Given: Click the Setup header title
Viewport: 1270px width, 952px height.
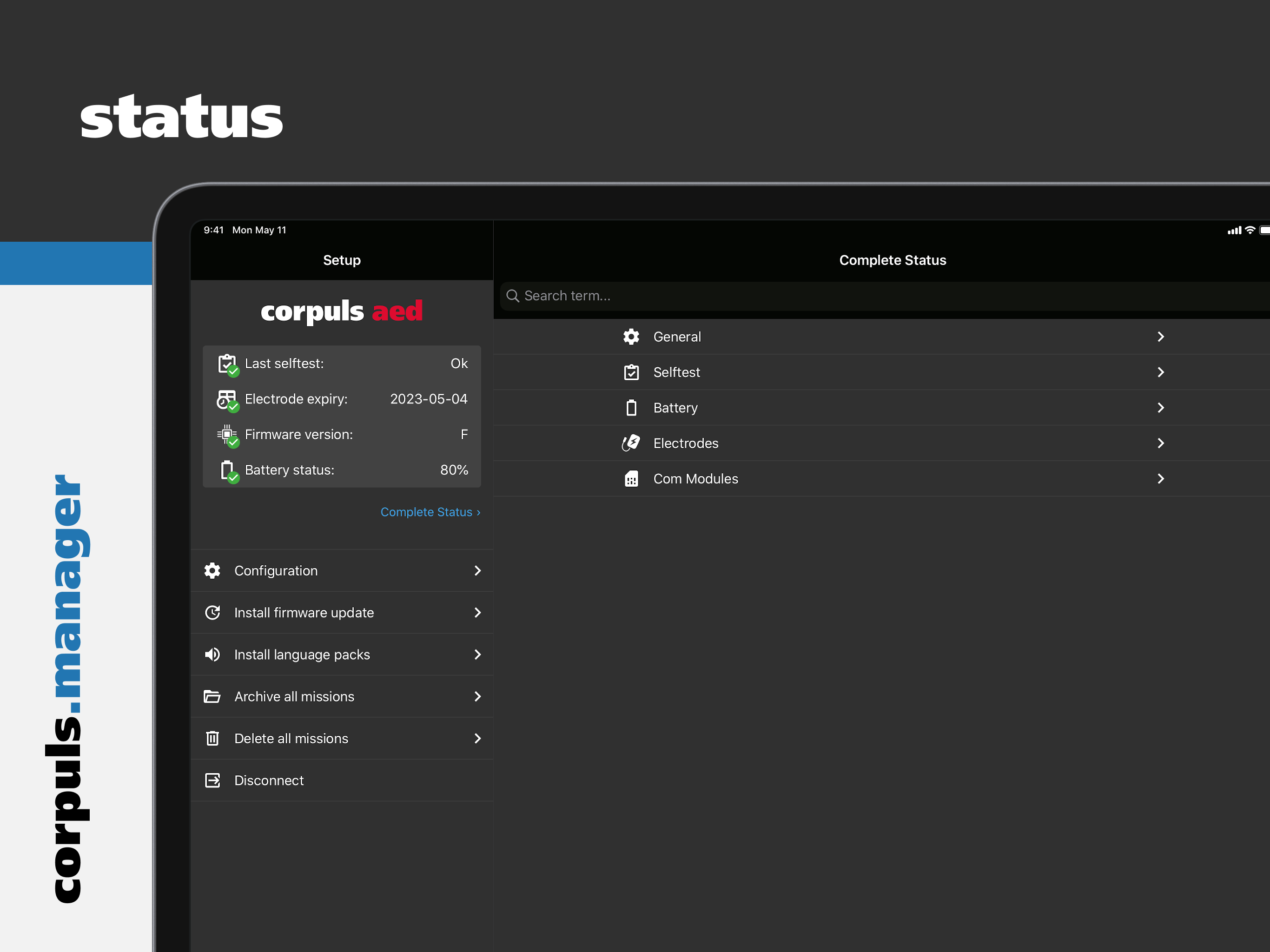Looking at the screenshot, I should [x=342, y=260].
